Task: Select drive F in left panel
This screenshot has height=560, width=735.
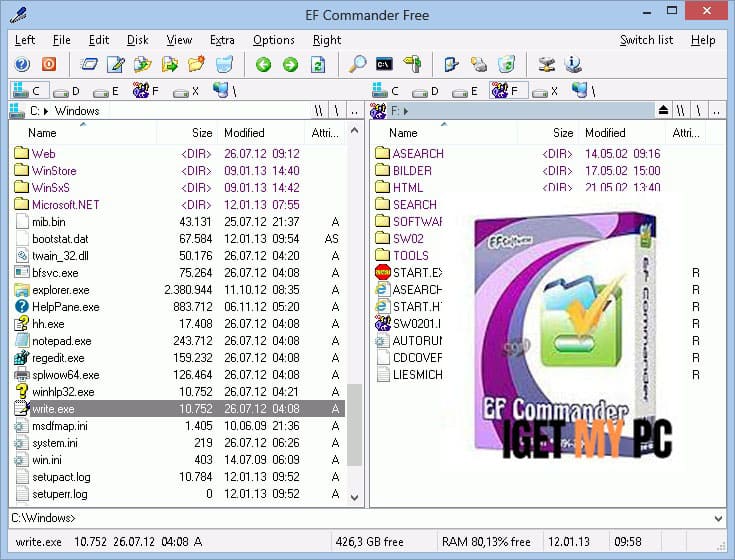Action: pyautogui.click(x=146, y=90)
